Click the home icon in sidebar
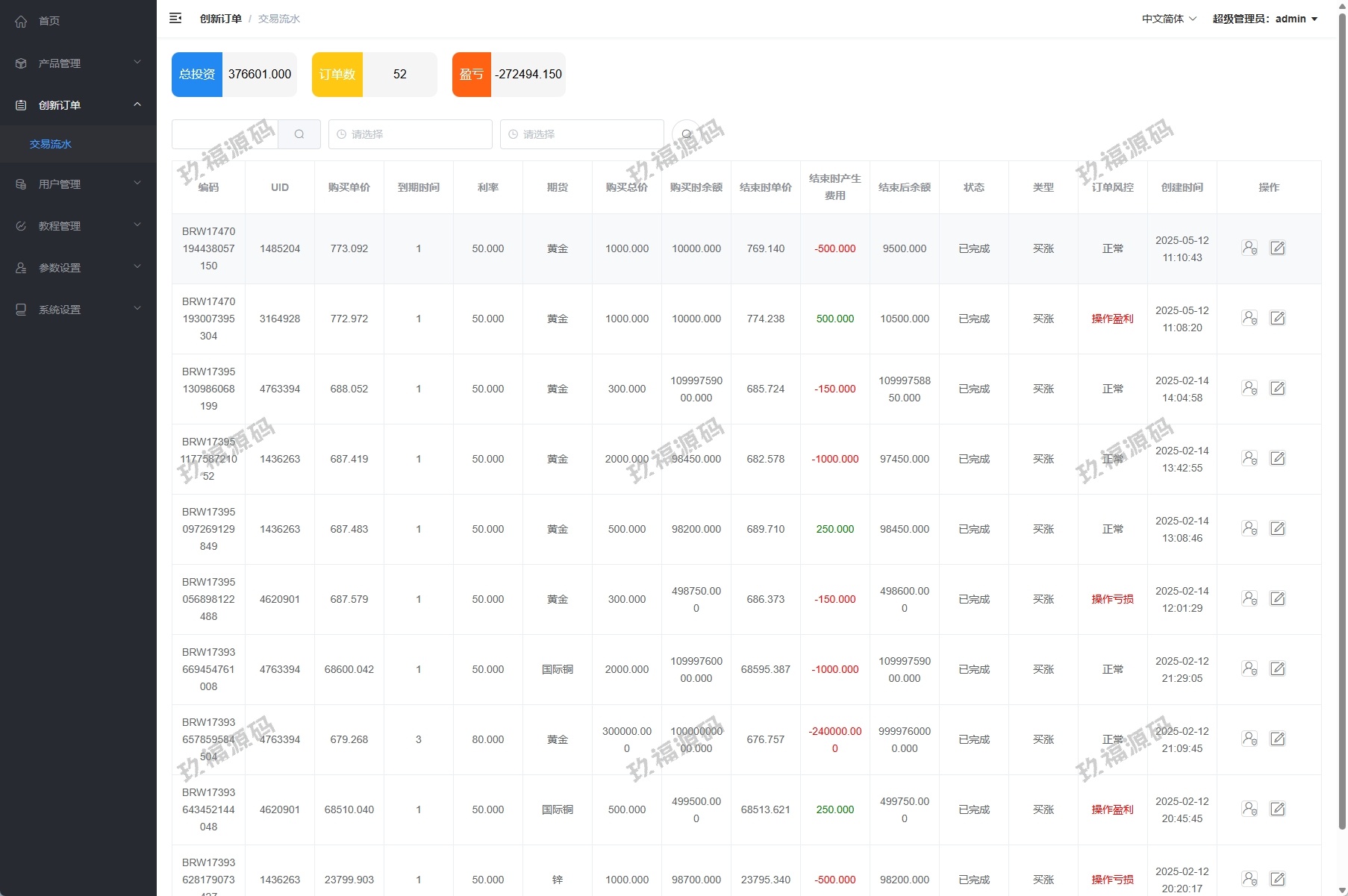This screenshot has width=1348, height=896. pyautogui.click(x=21, y=21)
